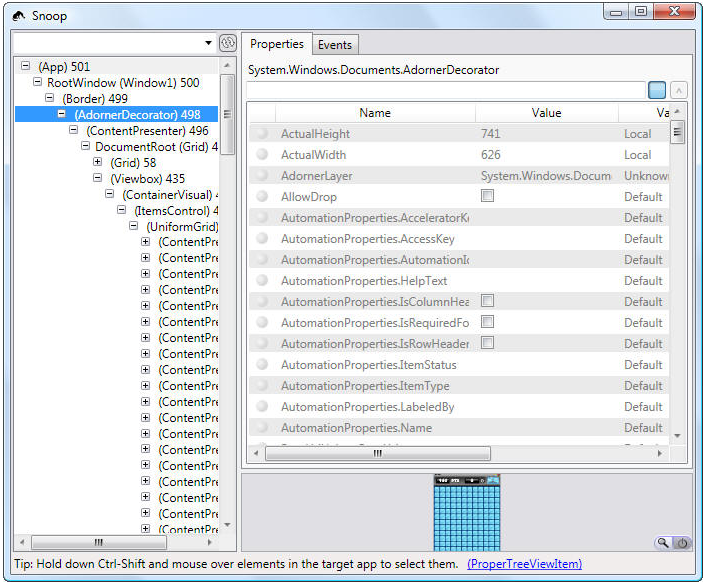Image resolution: width=704 pixels, height=583 pixels.
Task: Click the tree panel horizontal scrollbar thumb
Action: 99,542
